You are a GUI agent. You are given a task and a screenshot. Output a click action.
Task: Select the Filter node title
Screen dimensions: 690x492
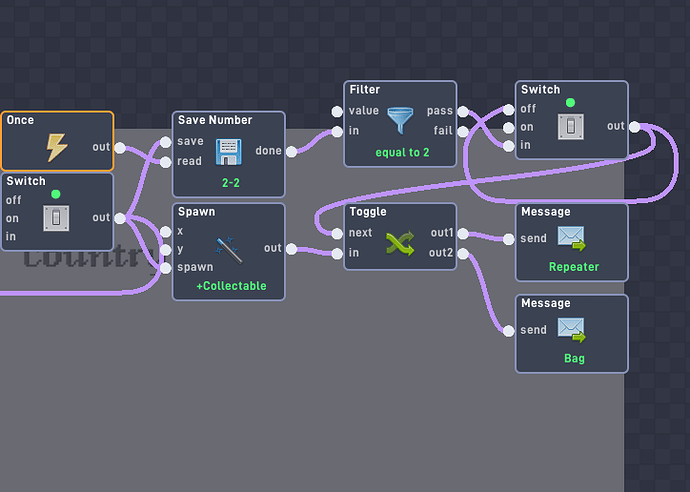pos(365,90)
